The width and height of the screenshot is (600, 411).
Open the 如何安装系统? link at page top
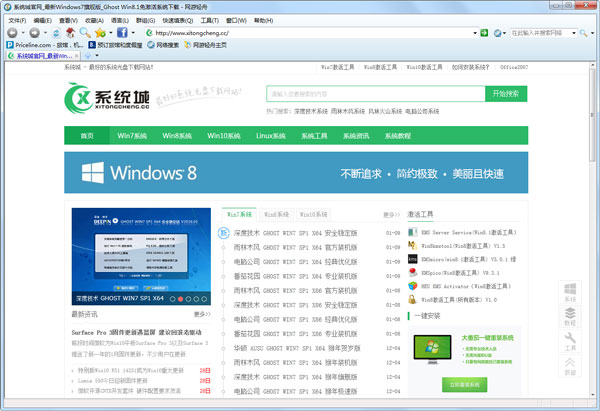pos(470,67)
